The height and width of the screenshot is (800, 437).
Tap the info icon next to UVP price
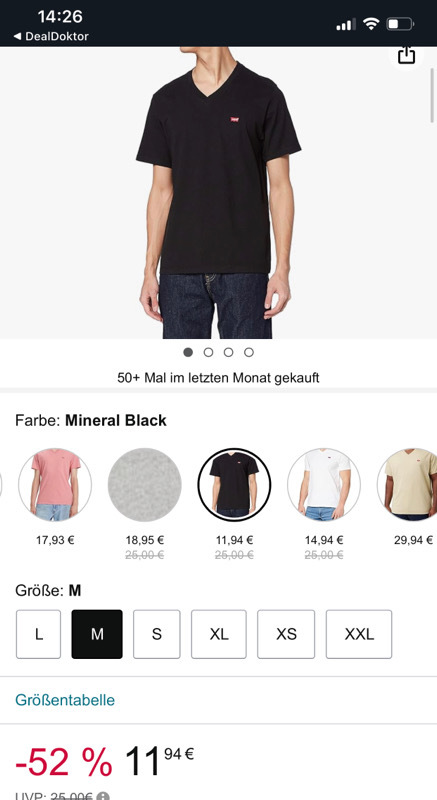tap(102, 796)
